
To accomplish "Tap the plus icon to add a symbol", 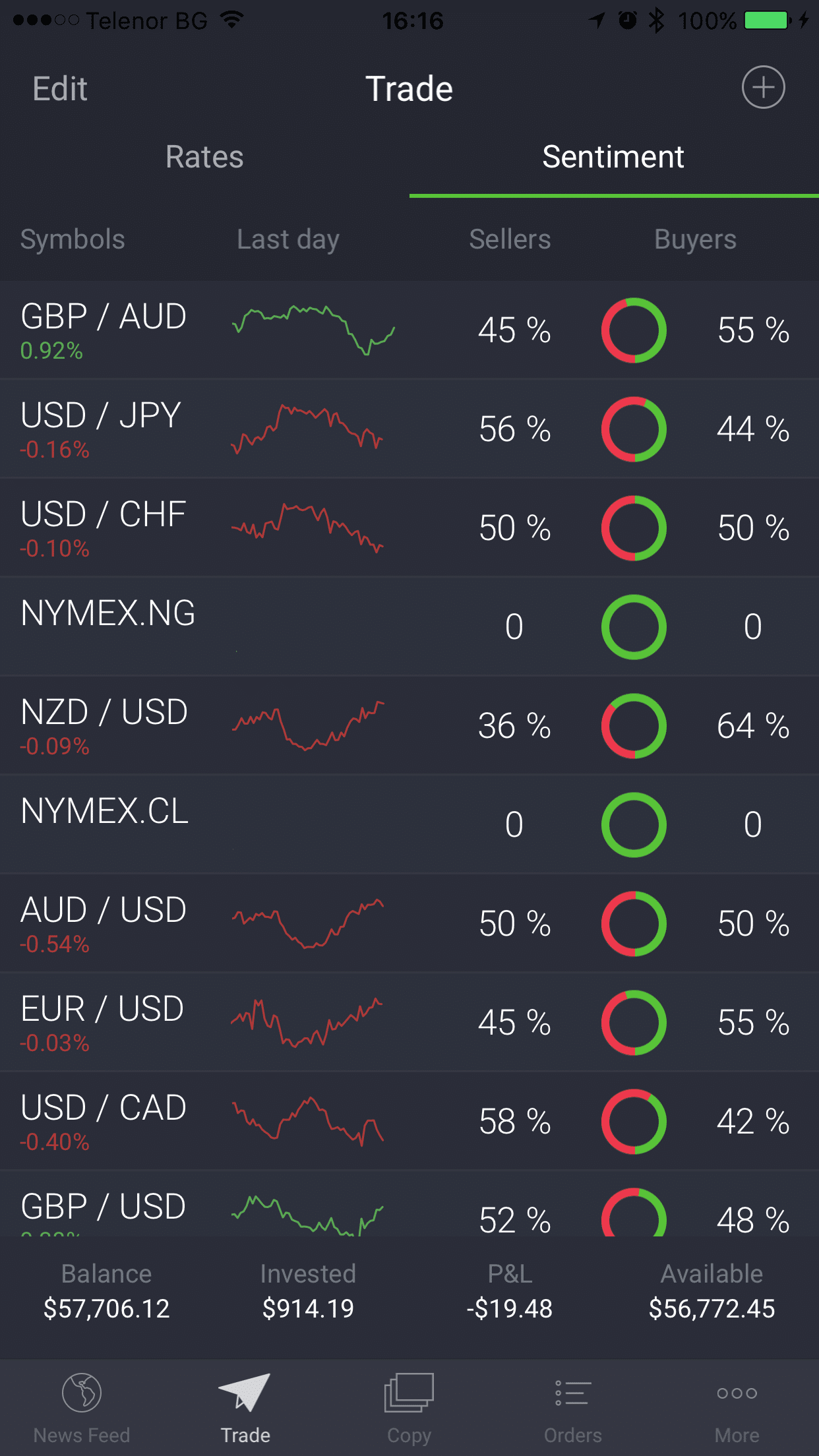I will (x=763, y=87).
